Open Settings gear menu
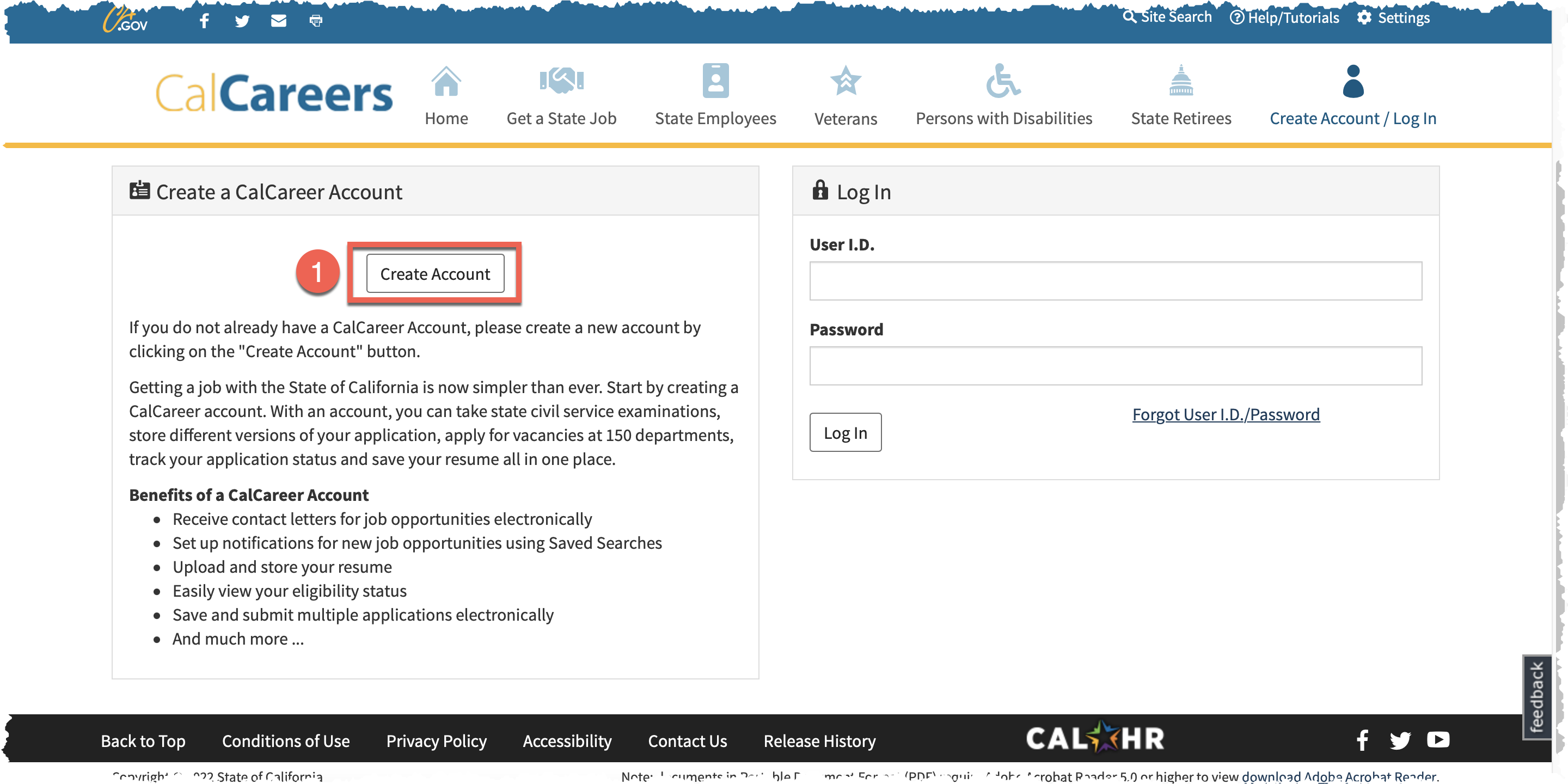 coord(1393,17)
